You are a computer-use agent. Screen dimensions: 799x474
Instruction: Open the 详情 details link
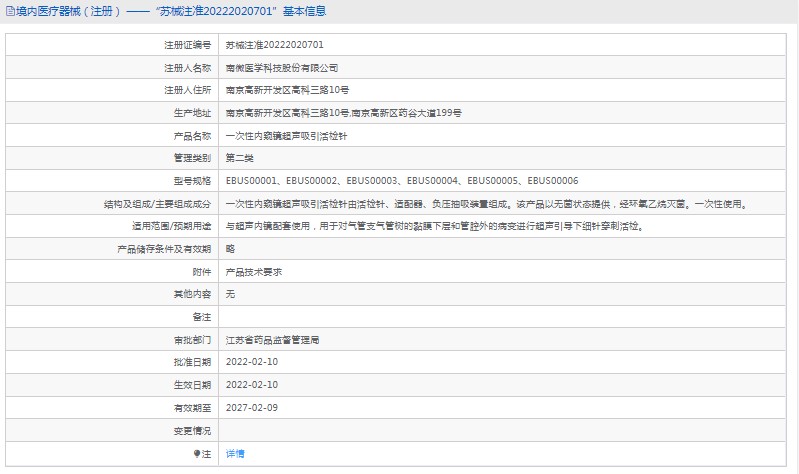click(x=235, y=453)
